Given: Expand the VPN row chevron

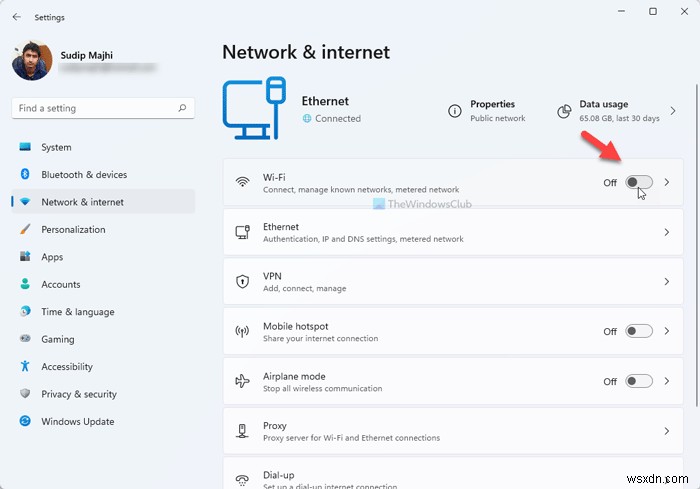Looking at the screenshot, I should coord(667,282).
